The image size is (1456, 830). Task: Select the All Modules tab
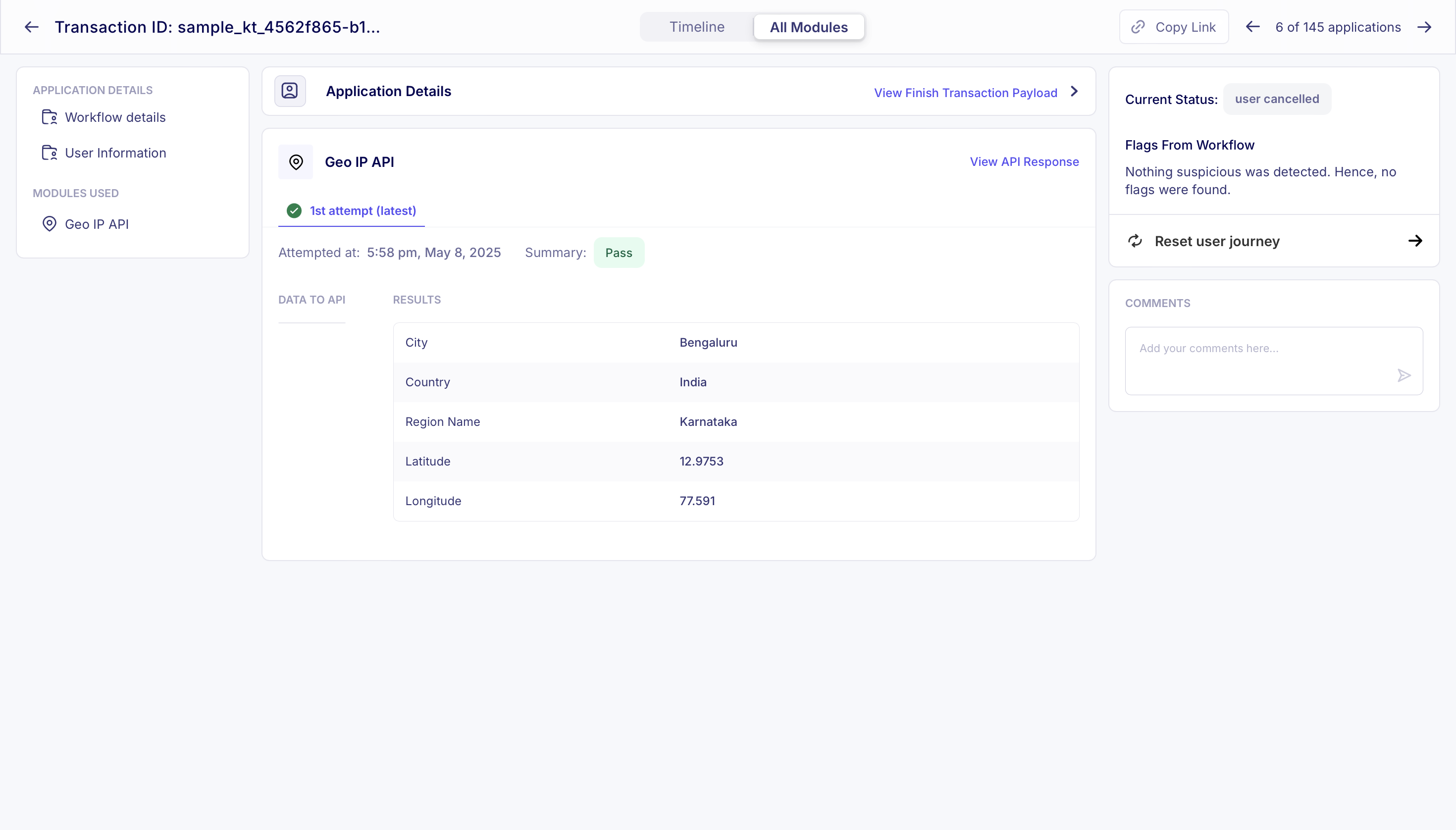(x=808, y=26)
